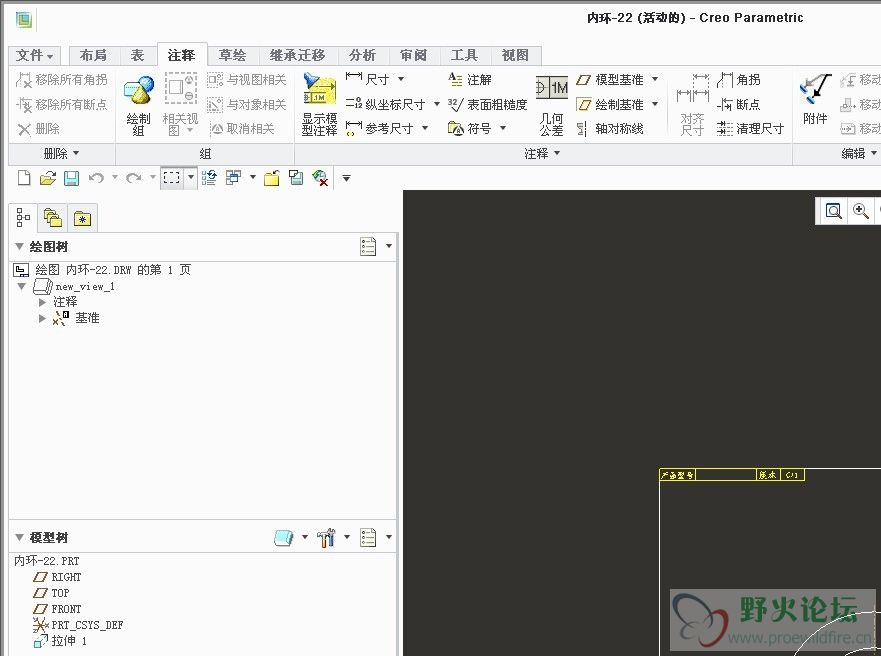This screenshot has height=656, width=881.
Task: Click the 轴对称线 axis symmetry line tool
Action: coord(610,129)
